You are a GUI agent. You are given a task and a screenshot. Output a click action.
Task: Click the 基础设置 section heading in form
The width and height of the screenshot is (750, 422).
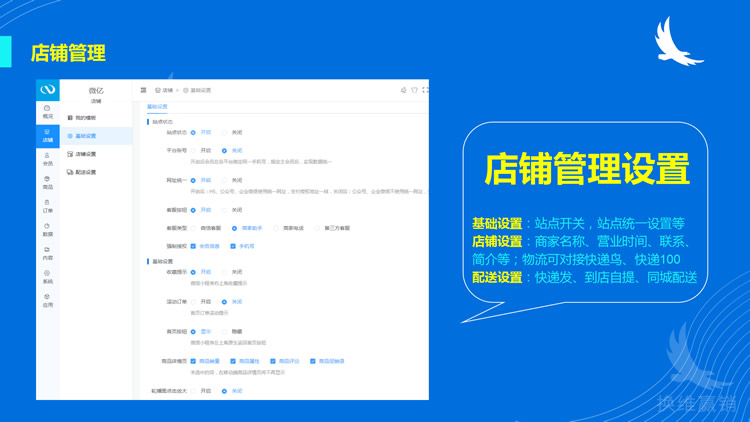(163, 262)
